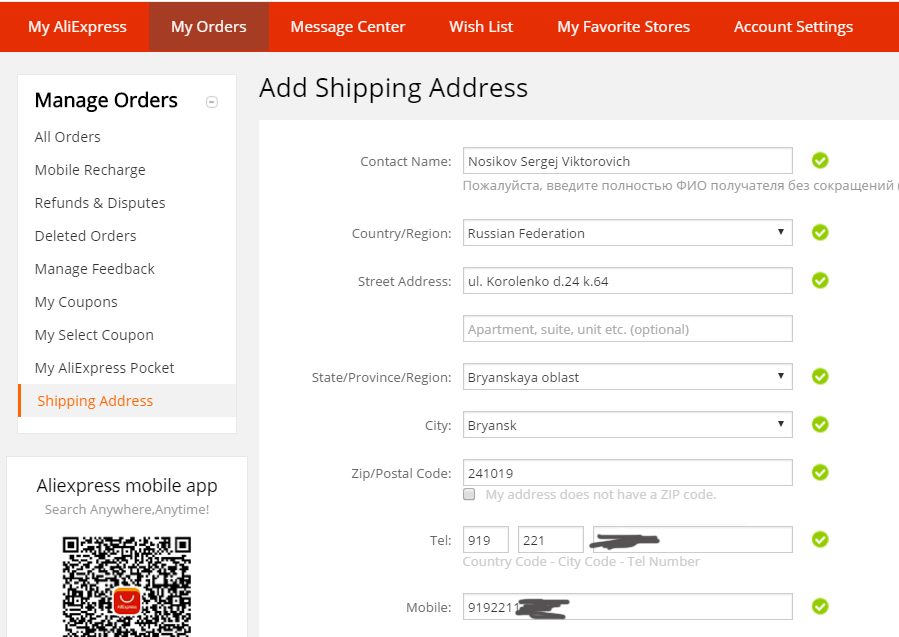Open My Favorite Stores tab
This screenshot has width=899, height=637.
point(623,26)
